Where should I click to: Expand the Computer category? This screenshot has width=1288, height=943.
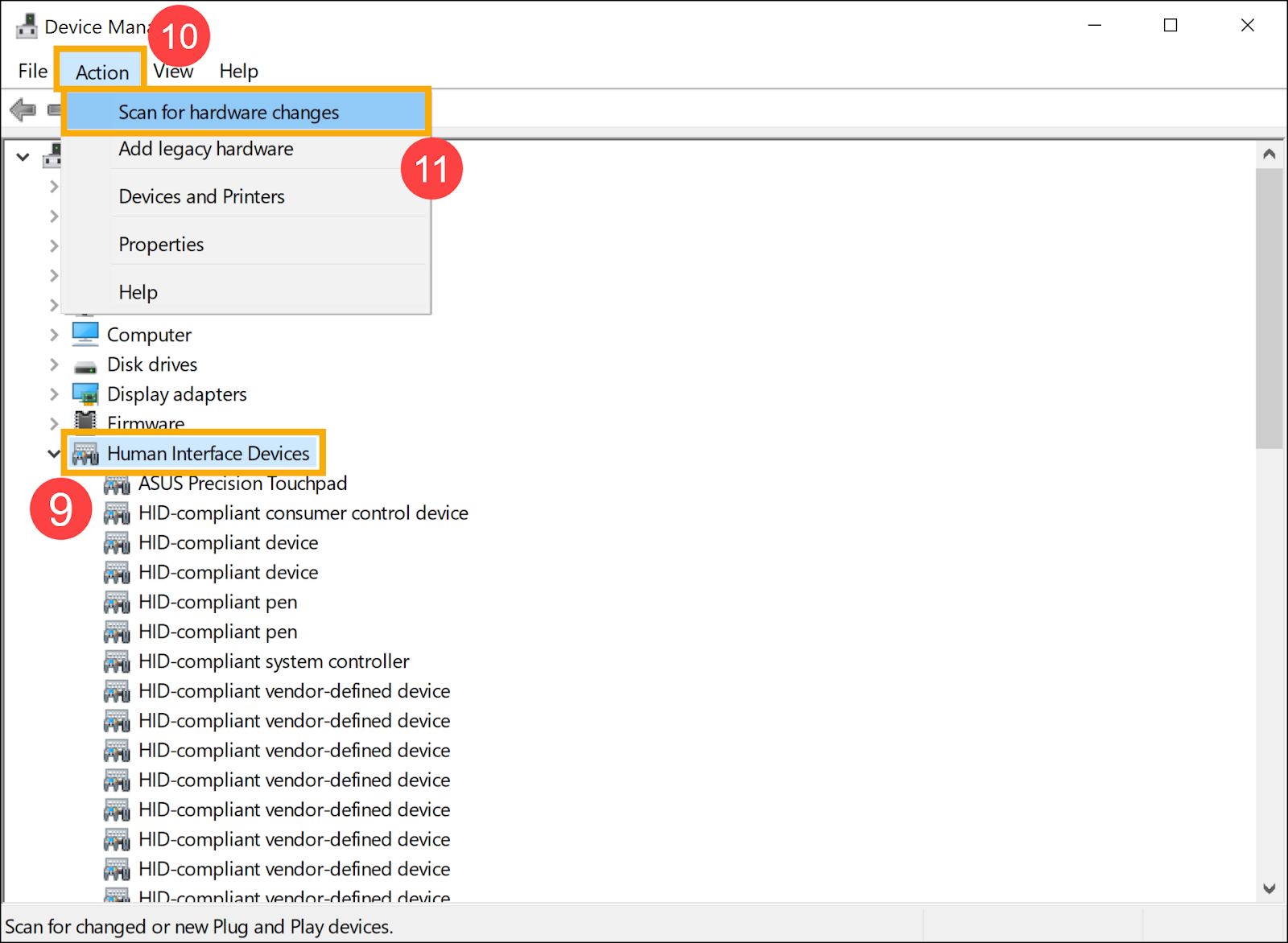(54, 335)
